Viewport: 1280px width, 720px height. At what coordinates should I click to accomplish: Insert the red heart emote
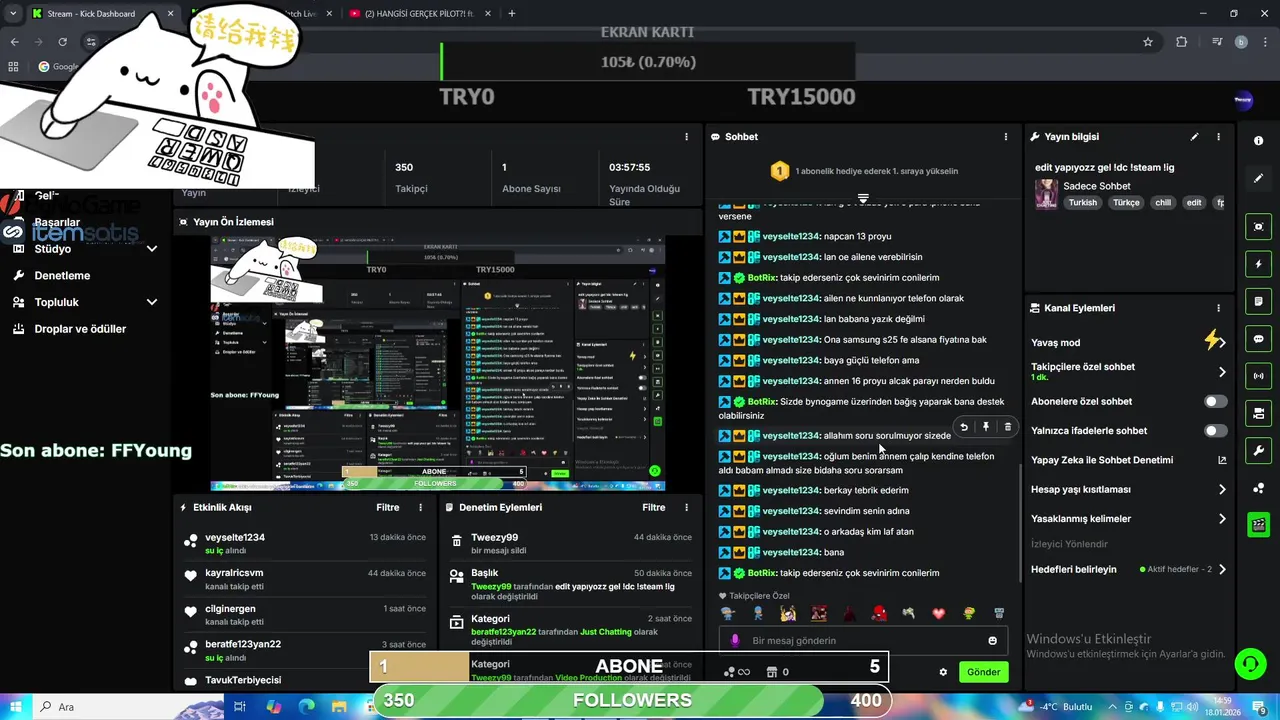tap(938, 613)
